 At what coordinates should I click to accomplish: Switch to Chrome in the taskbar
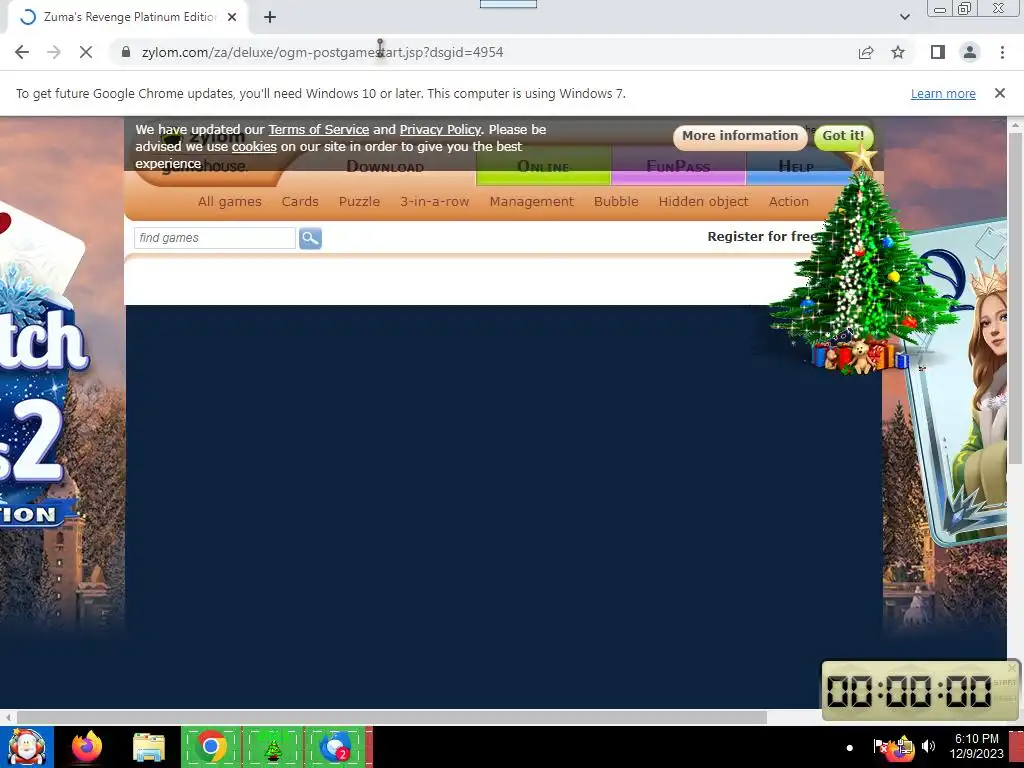point(210,747)
